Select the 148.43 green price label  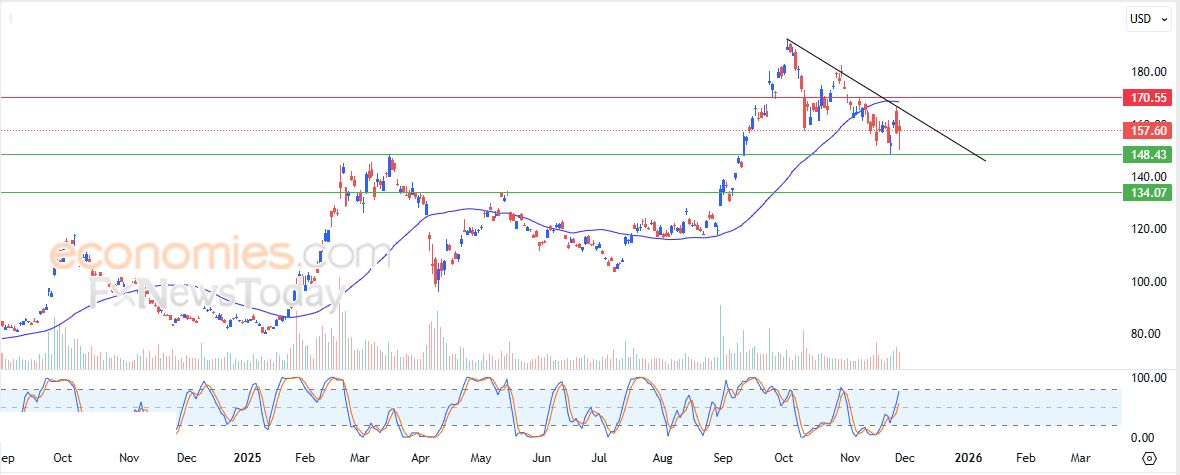click(1147, 155)
